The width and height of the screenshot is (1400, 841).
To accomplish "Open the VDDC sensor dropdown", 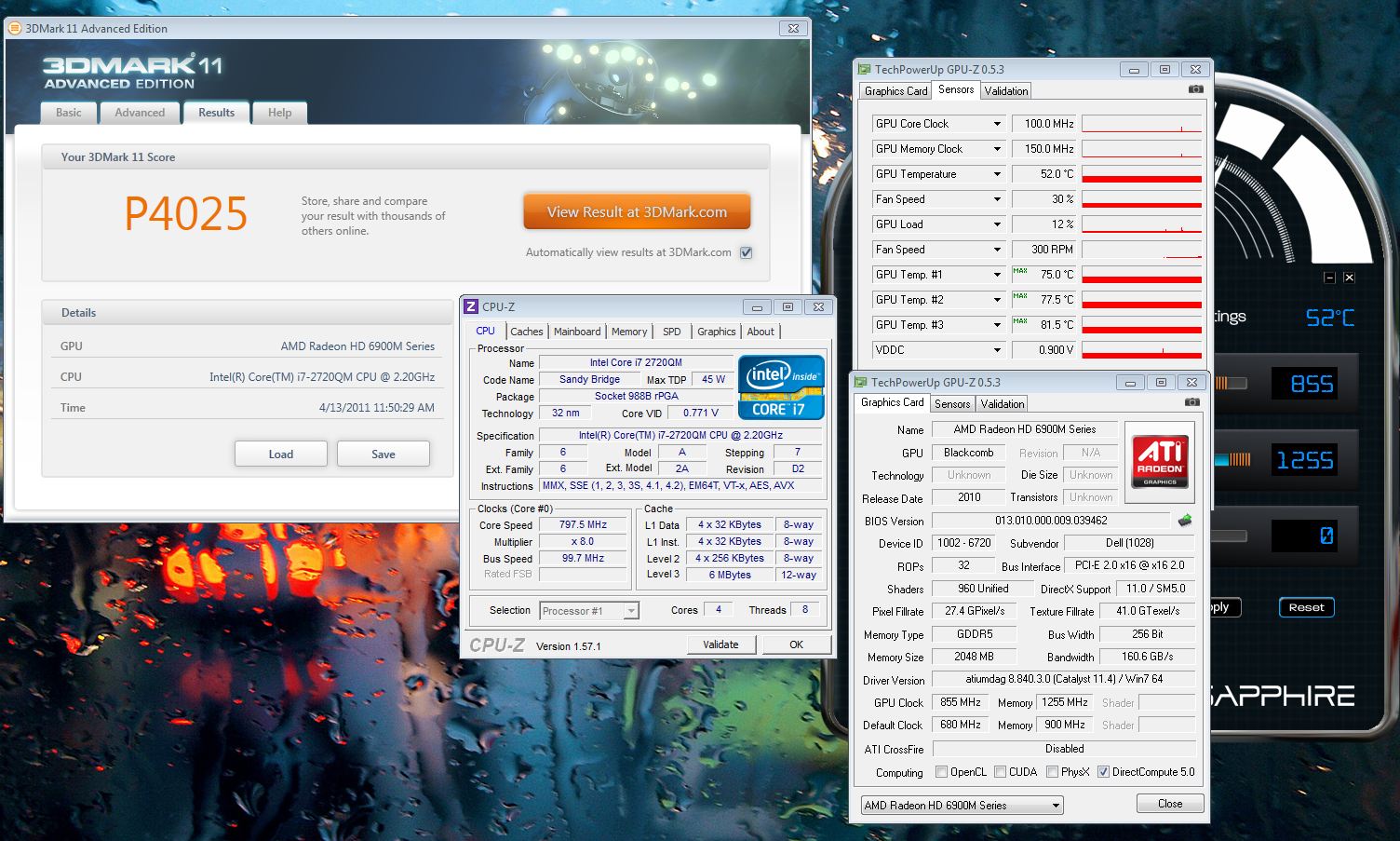I will pos(997,350).
